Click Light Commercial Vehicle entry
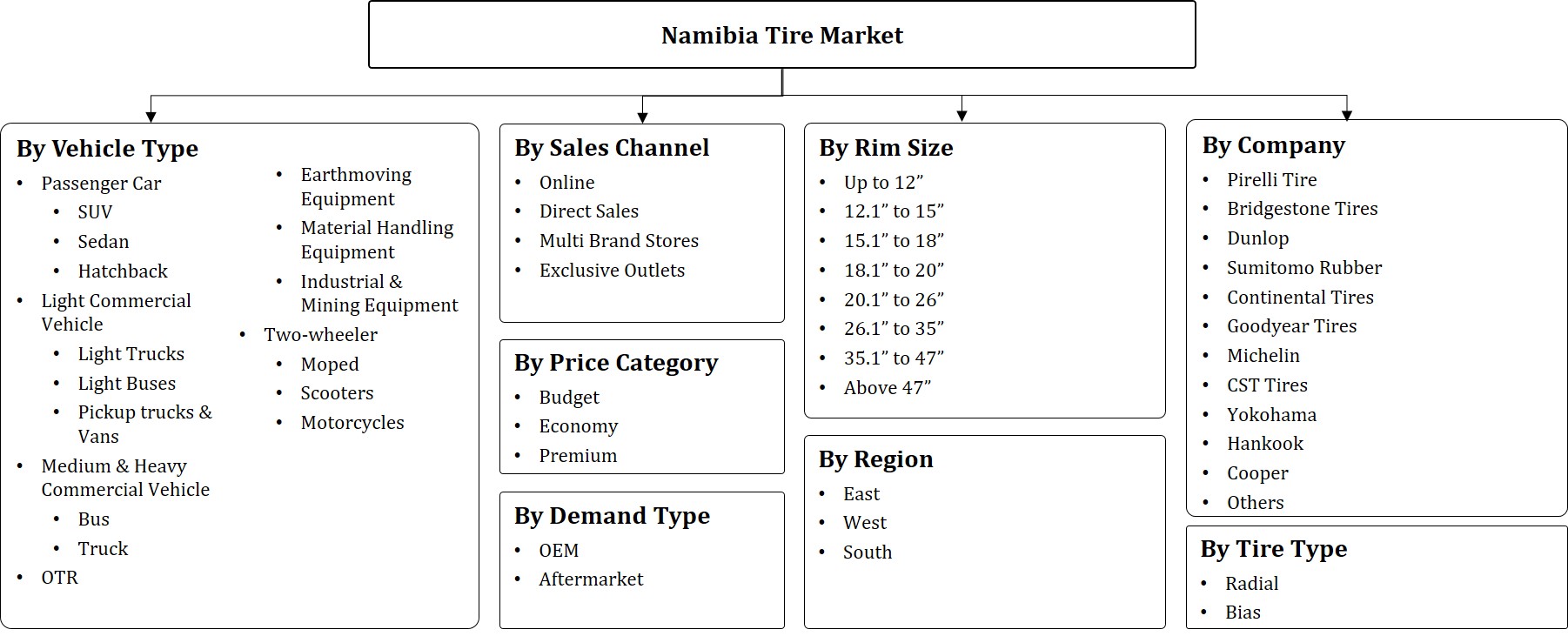The height and width of the screenshot is (636, 1568). pyautogui.click(x=116, y=312)
